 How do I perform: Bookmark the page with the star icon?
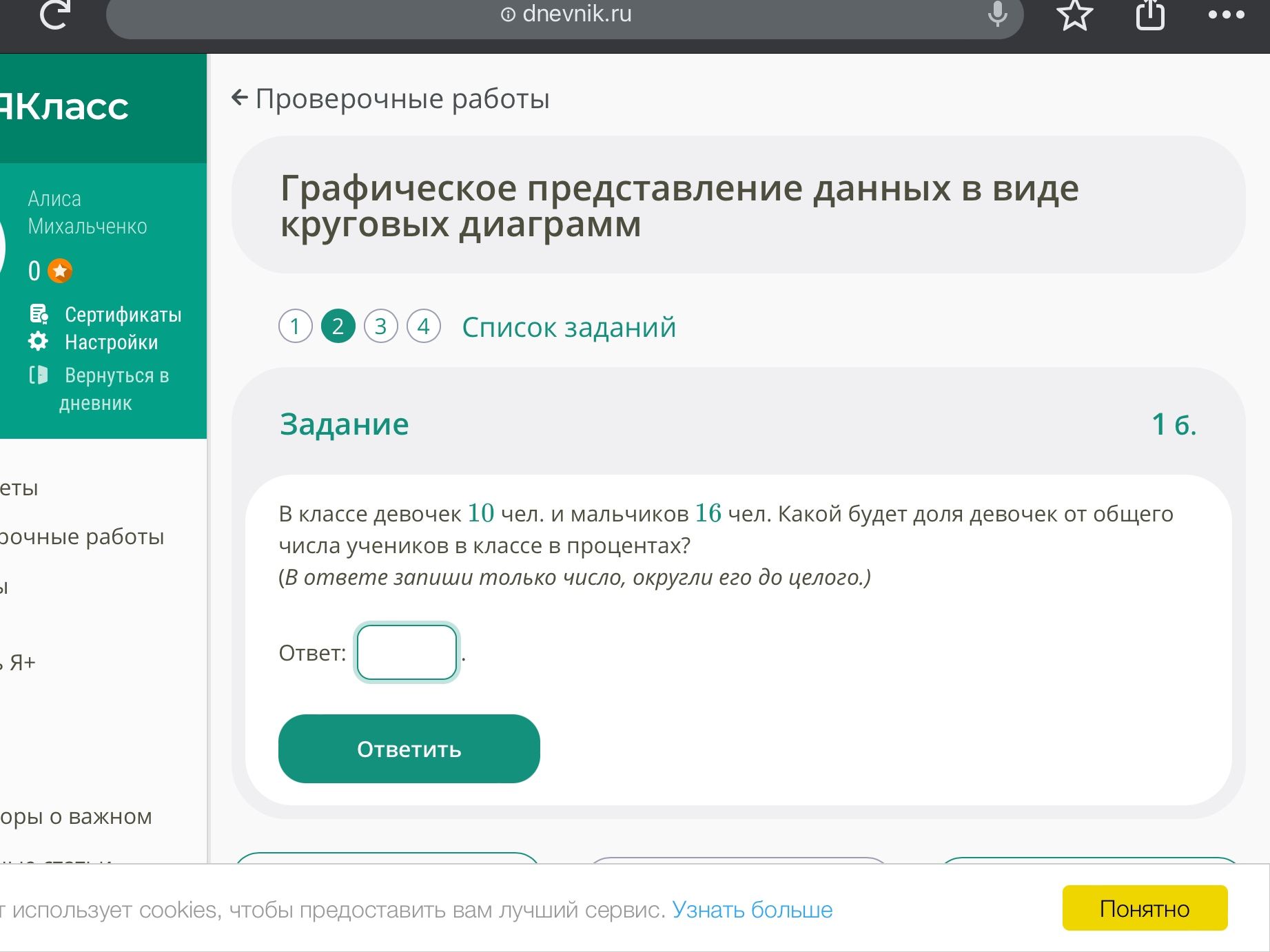click(x=1075, y=14)
